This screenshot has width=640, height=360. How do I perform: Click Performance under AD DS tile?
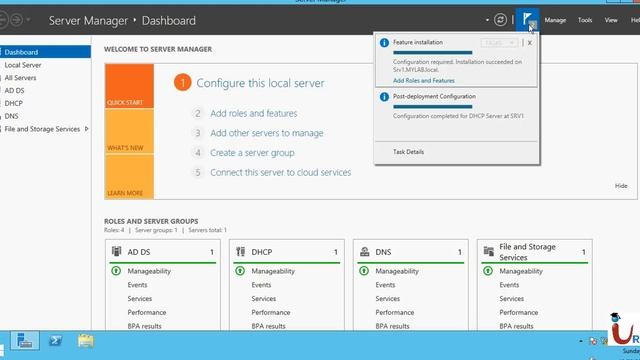click(x=147, y=312)
